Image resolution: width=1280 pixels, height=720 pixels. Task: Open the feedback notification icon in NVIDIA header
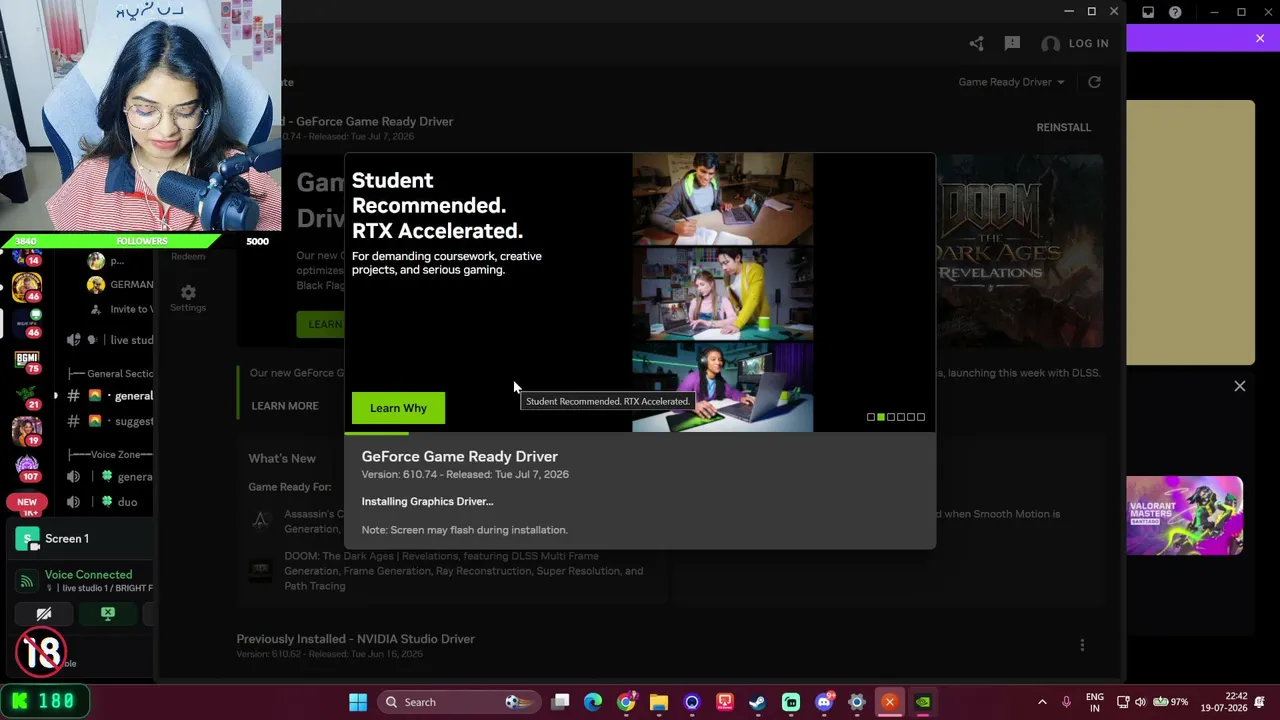pyautogui.click(x=1012, y=43)
